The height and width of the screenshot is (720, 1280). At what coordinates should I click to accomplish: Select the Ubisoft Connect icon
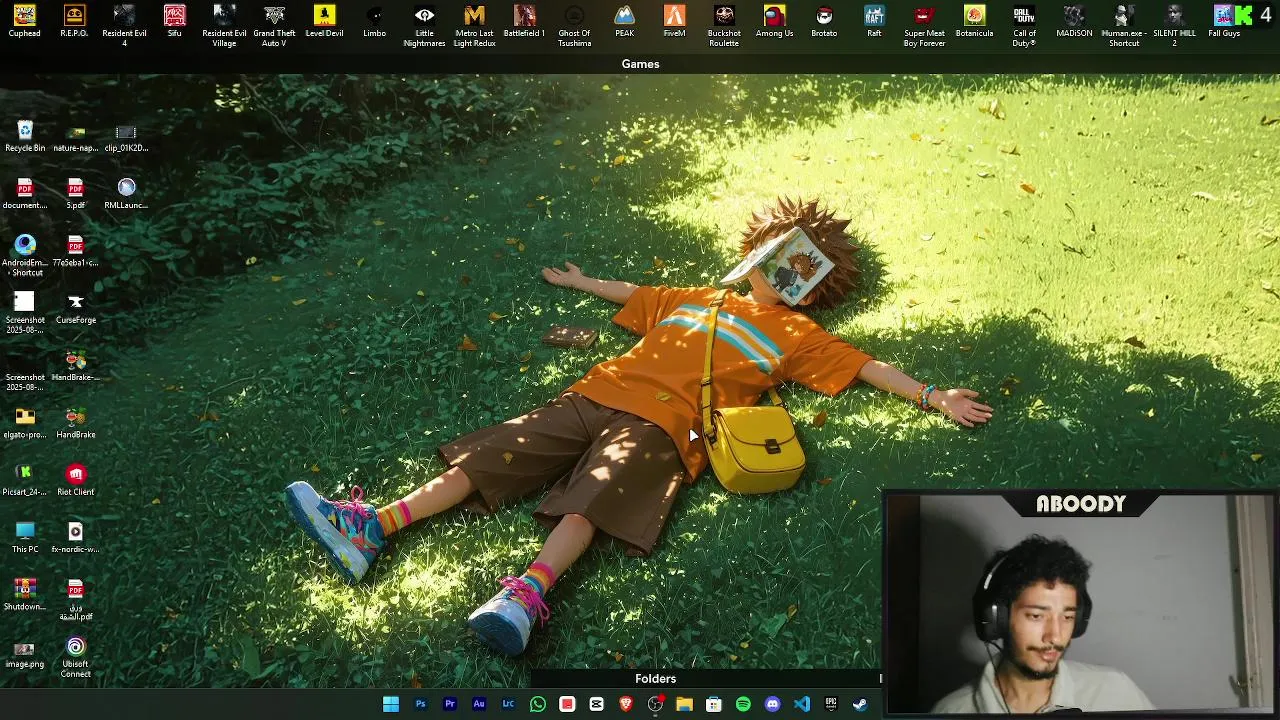tap(76, 658)
